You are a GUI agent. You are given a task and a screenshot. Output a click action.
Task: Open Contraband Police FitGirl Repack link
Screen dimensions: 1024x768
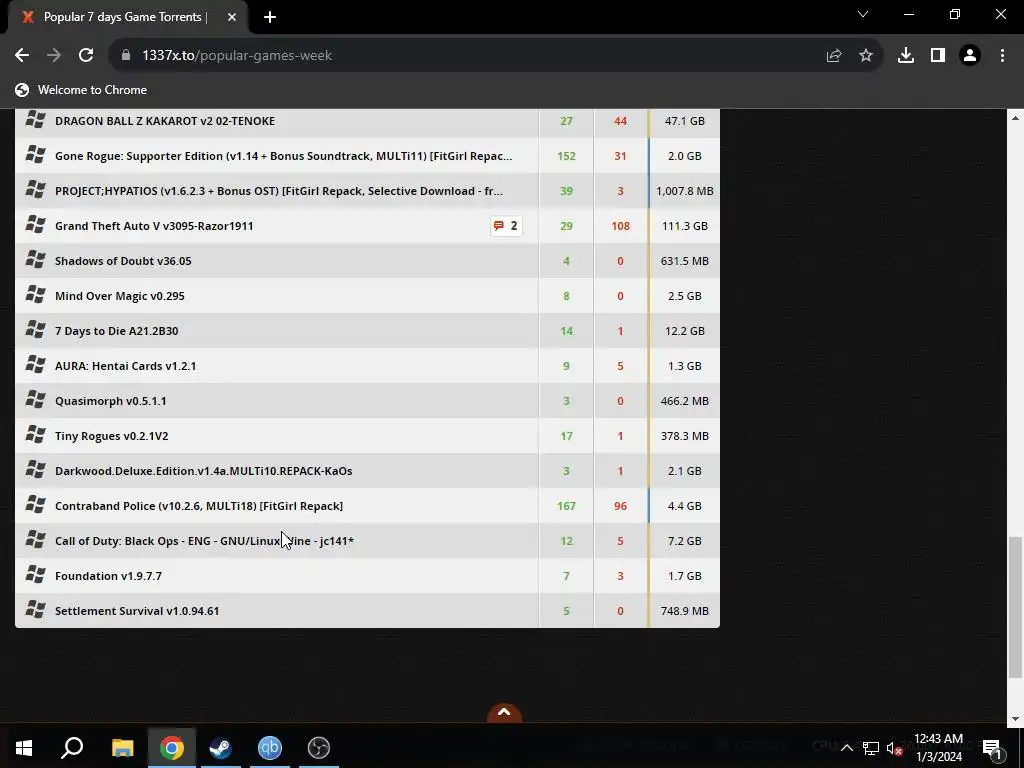pos(199,506)
